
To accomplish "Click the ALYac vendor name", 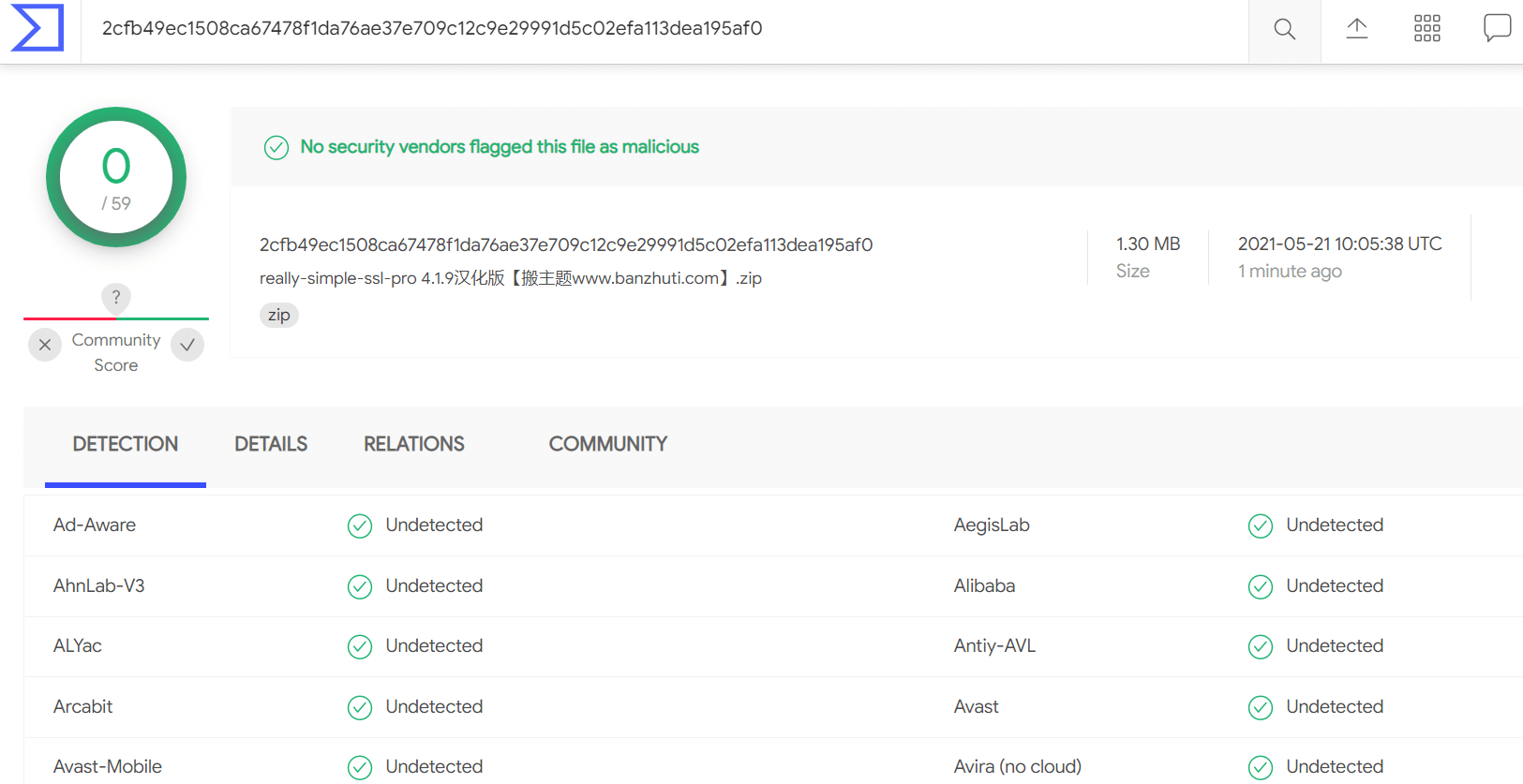I will (78, 645).
